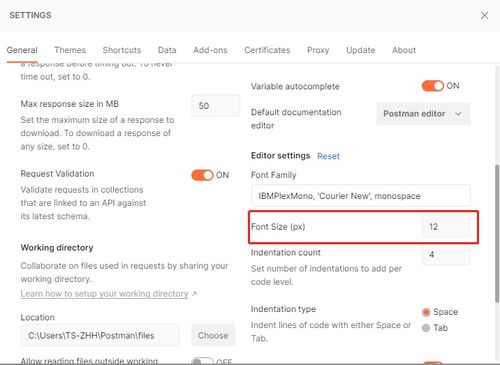The width and height of the screenshot is (500, 365).
Task: Click the Choose location button
Action: (213, 335)
